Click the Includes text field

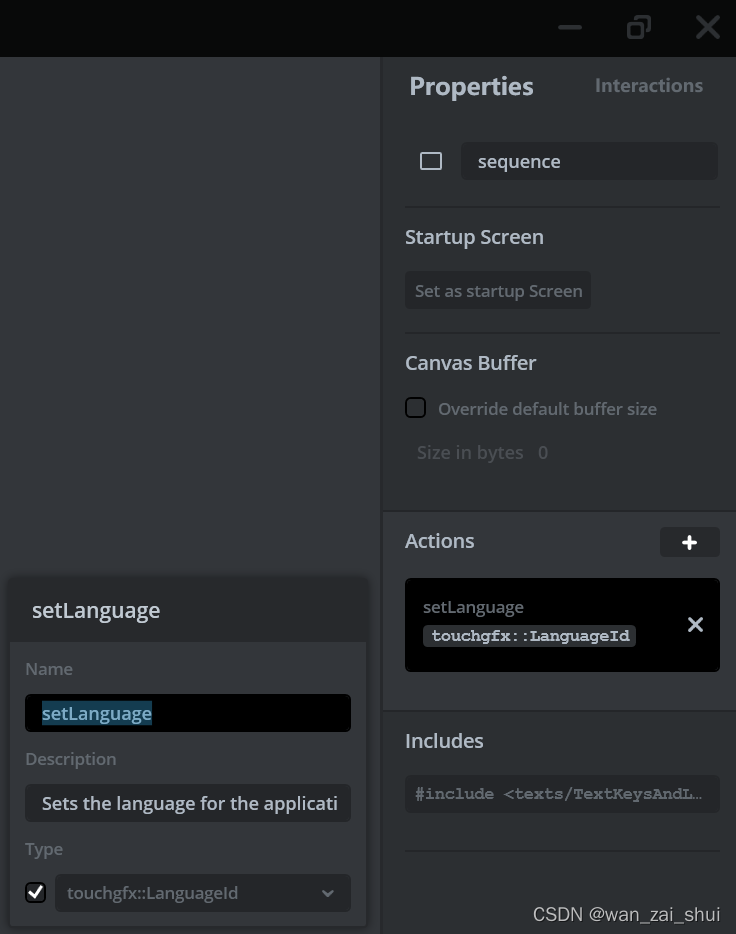tap(562, 794)
